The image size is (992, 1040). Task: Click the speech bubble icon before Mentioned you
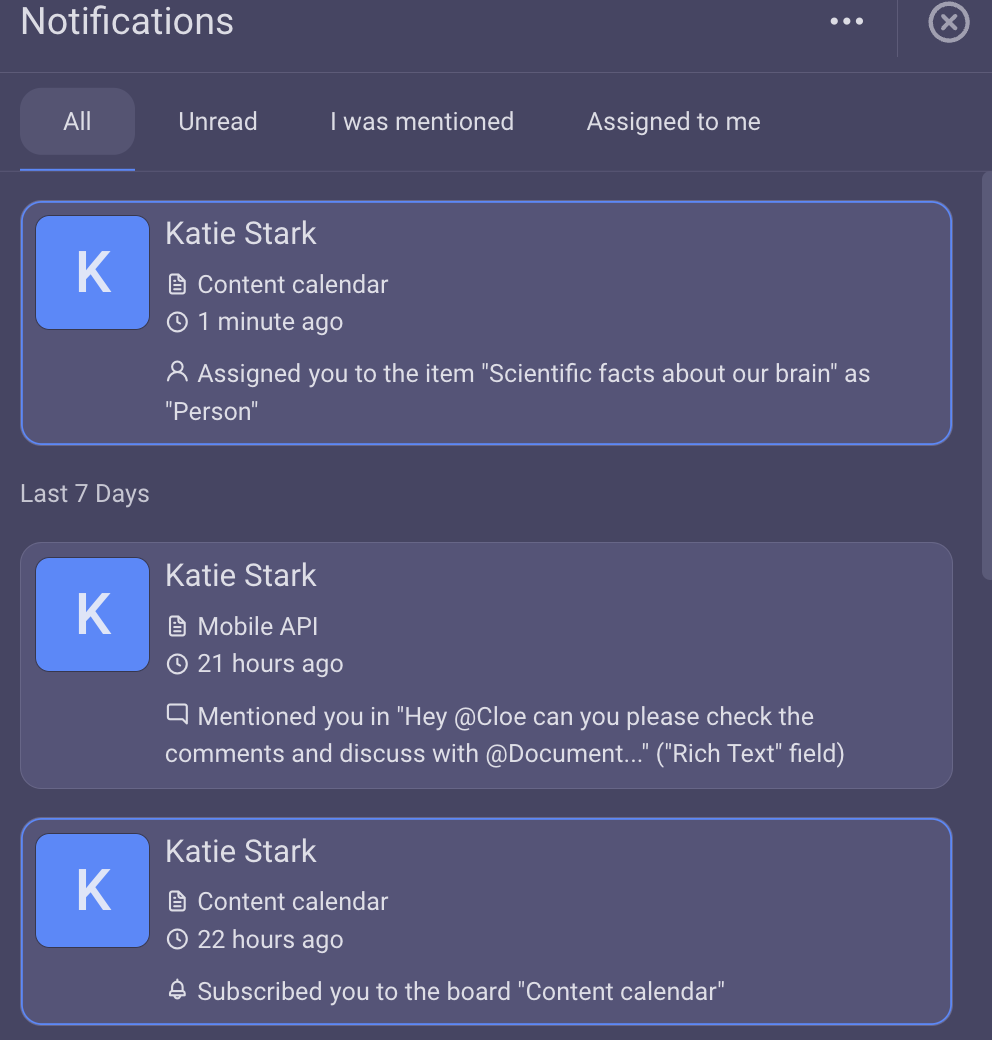point(177,714)
